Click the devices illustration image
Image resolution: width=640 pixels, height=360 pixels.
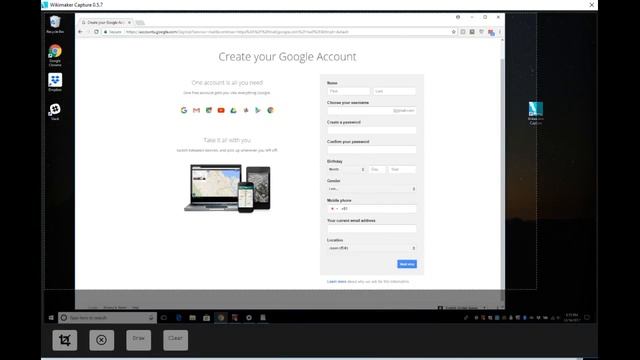(x=227, y=188)
